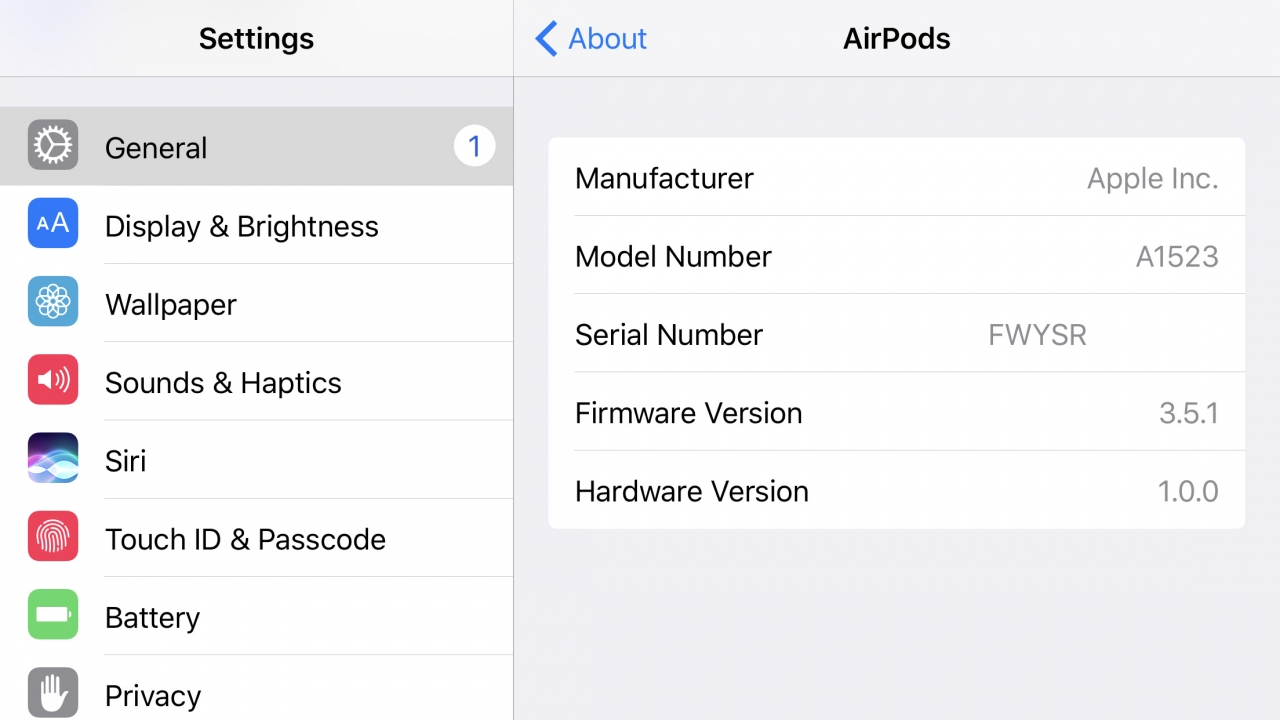
Task: Tap the General gear icon
Action: [x=53, y=146]
